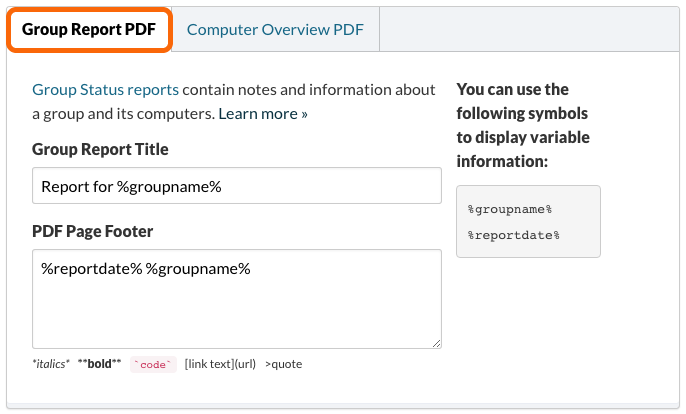Viewport: 686px width, 414px height.
Task: Select the %reportdate% symbol in the code box
Action: 514,235
